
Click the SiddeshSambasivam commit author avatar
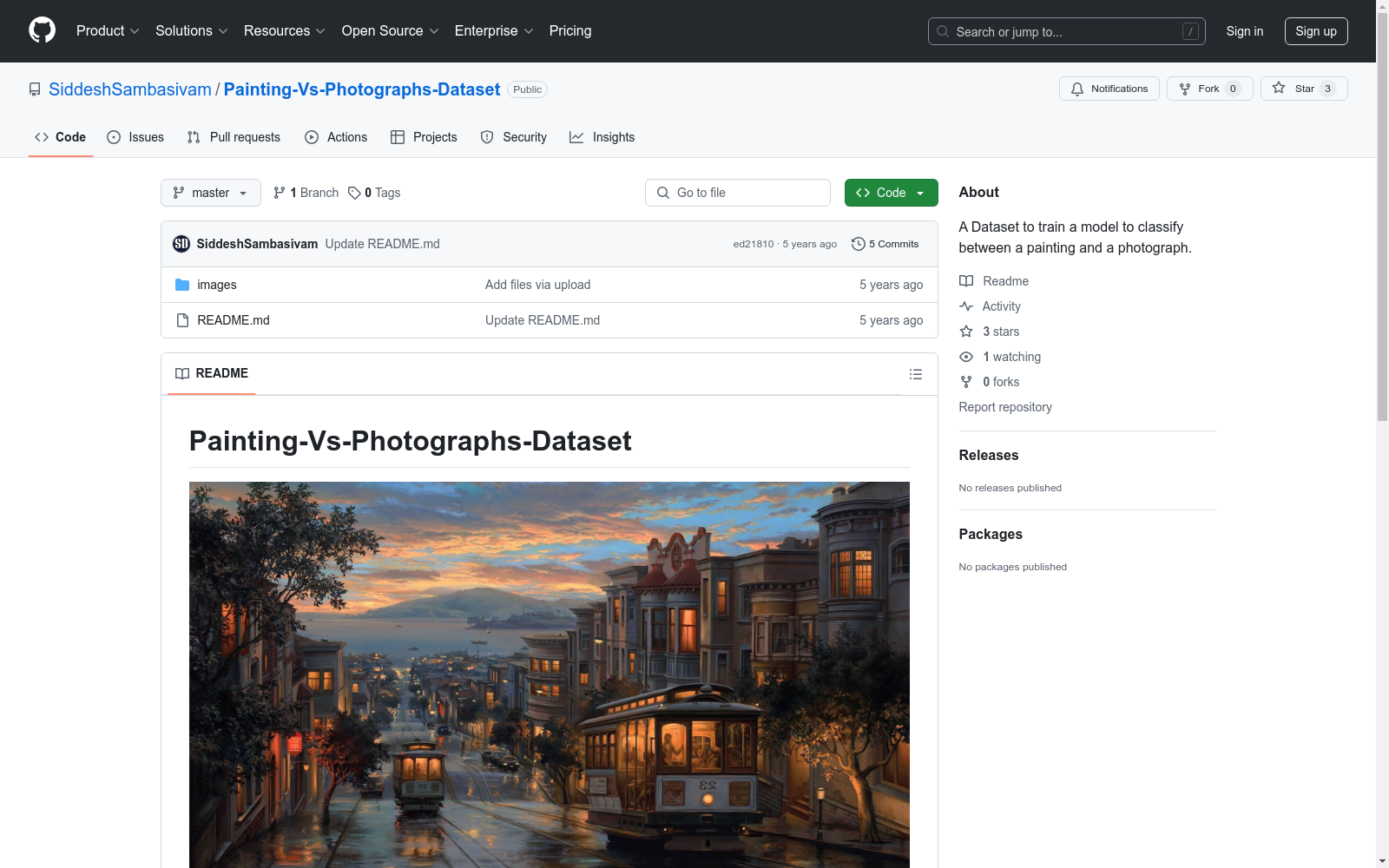(x=181, y=244)
